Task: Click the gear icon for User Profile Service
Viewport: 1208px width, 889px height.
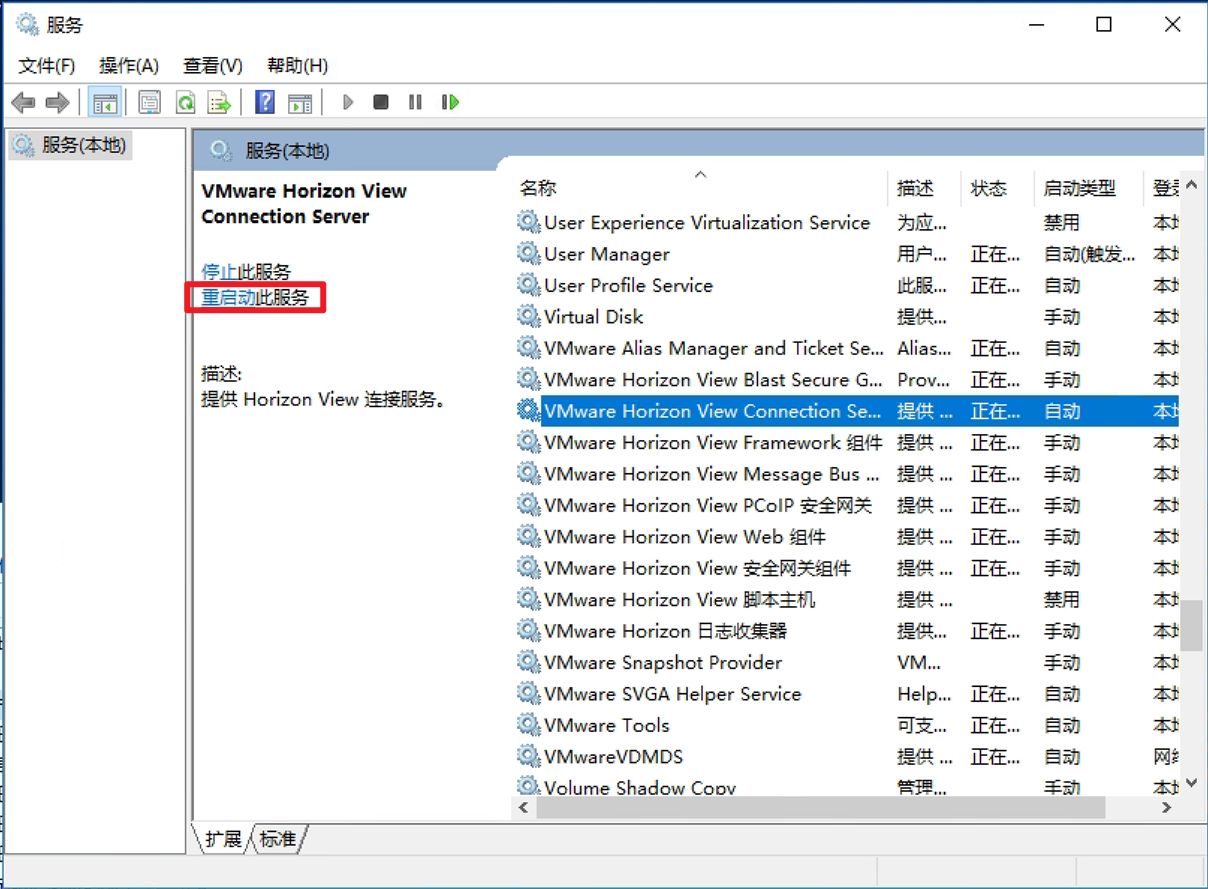Action: pyautogui.click(x=529, y=285)
